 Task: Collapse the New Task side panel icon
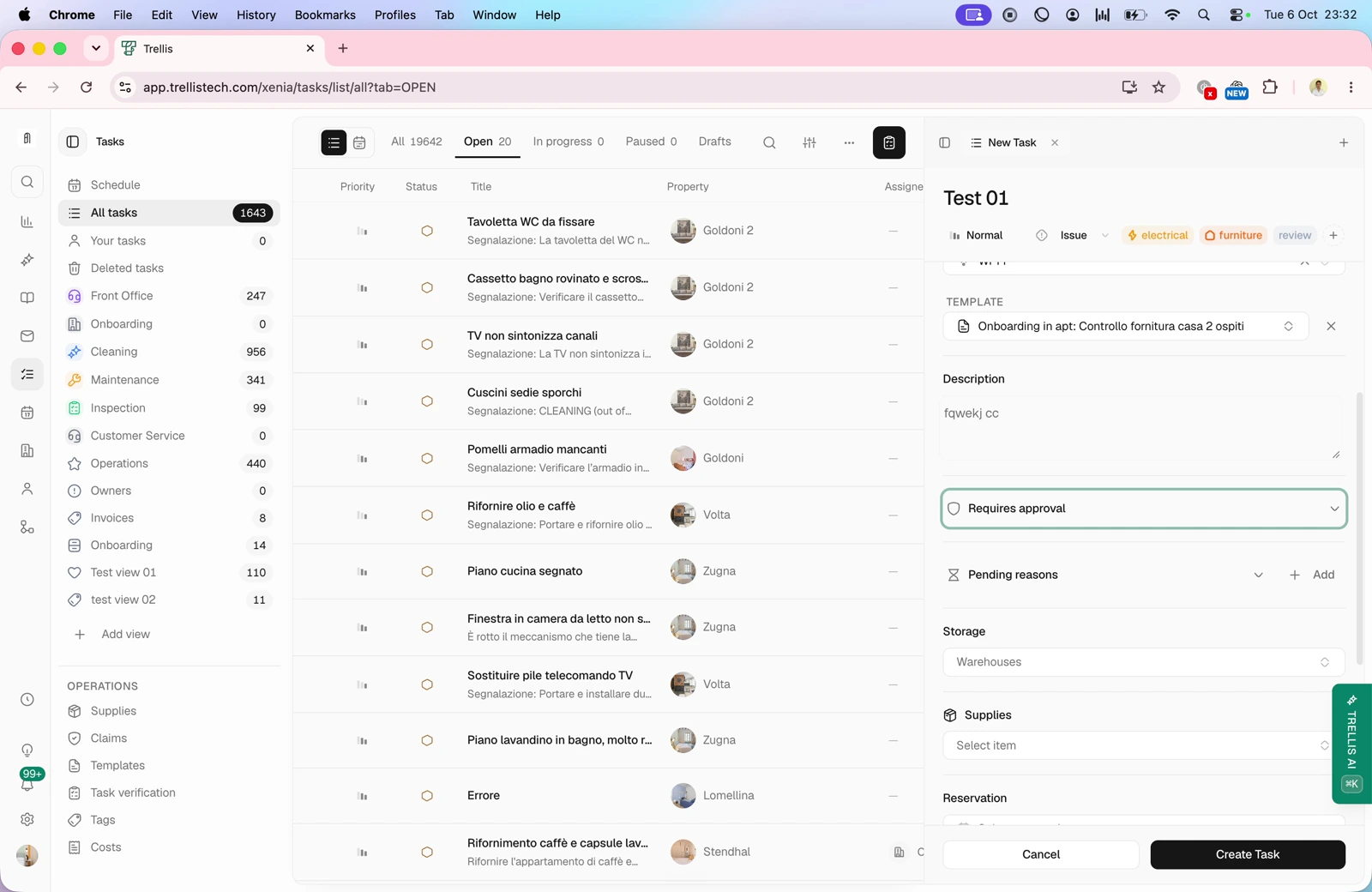tap(944, 142)
